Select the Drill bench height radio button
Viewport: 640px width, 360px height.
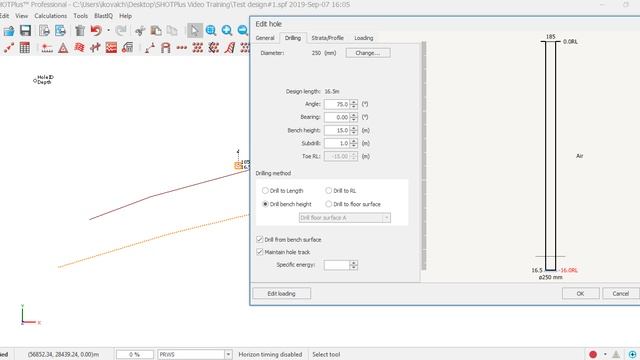point(265,204)
